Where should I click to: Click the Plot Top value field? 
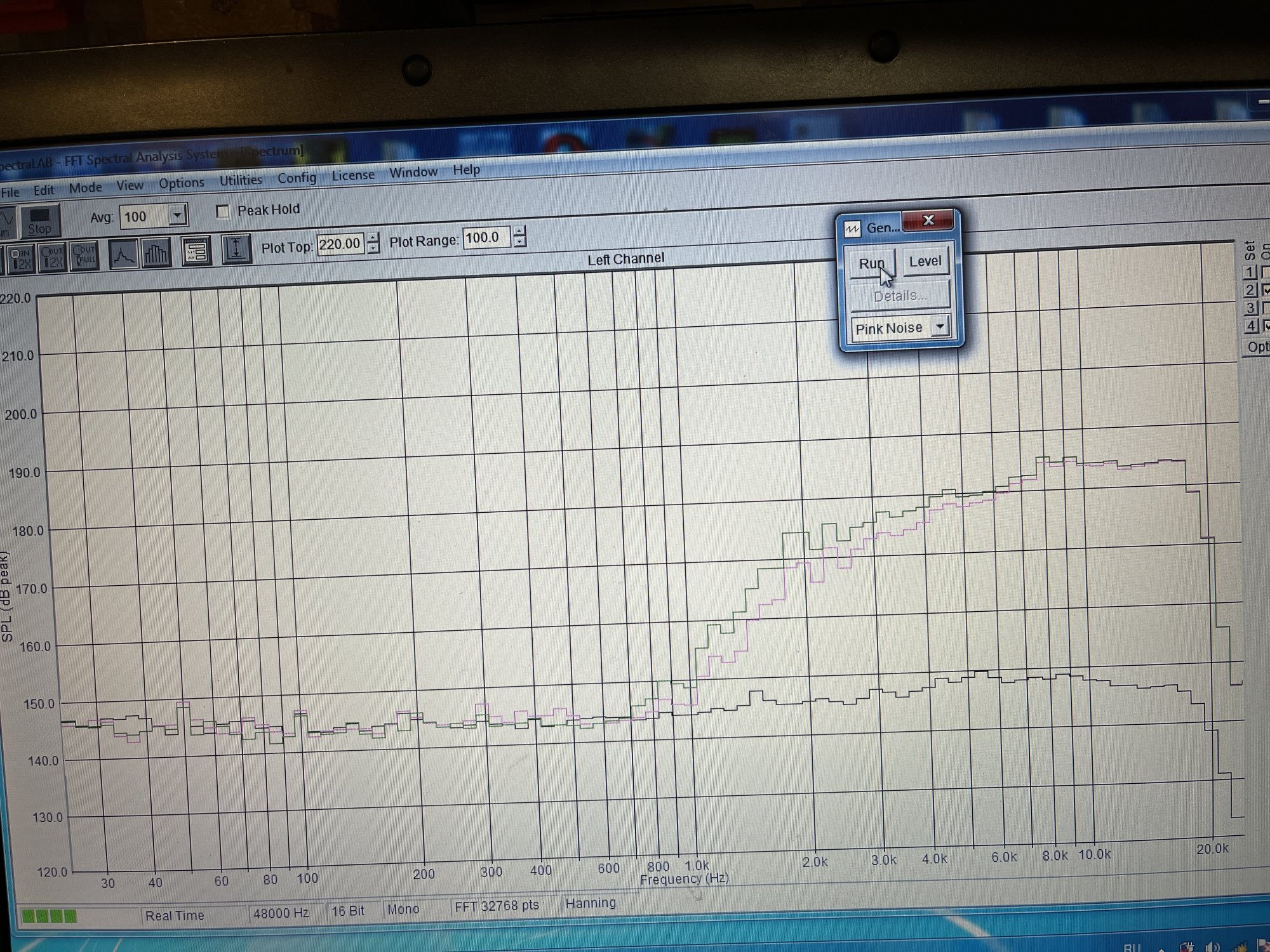click(x=341, y=244)
